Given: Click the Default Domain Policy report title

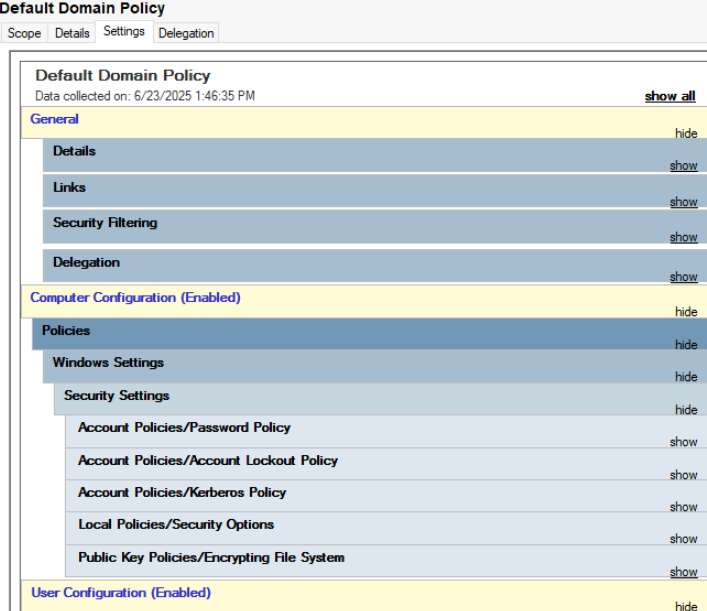Looking at the screenshot, I should (x=123, y=75).
